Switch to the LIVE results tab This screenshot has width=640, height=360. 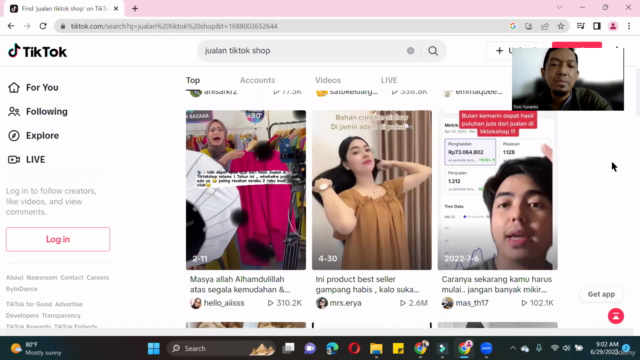(x=389, y=80)
